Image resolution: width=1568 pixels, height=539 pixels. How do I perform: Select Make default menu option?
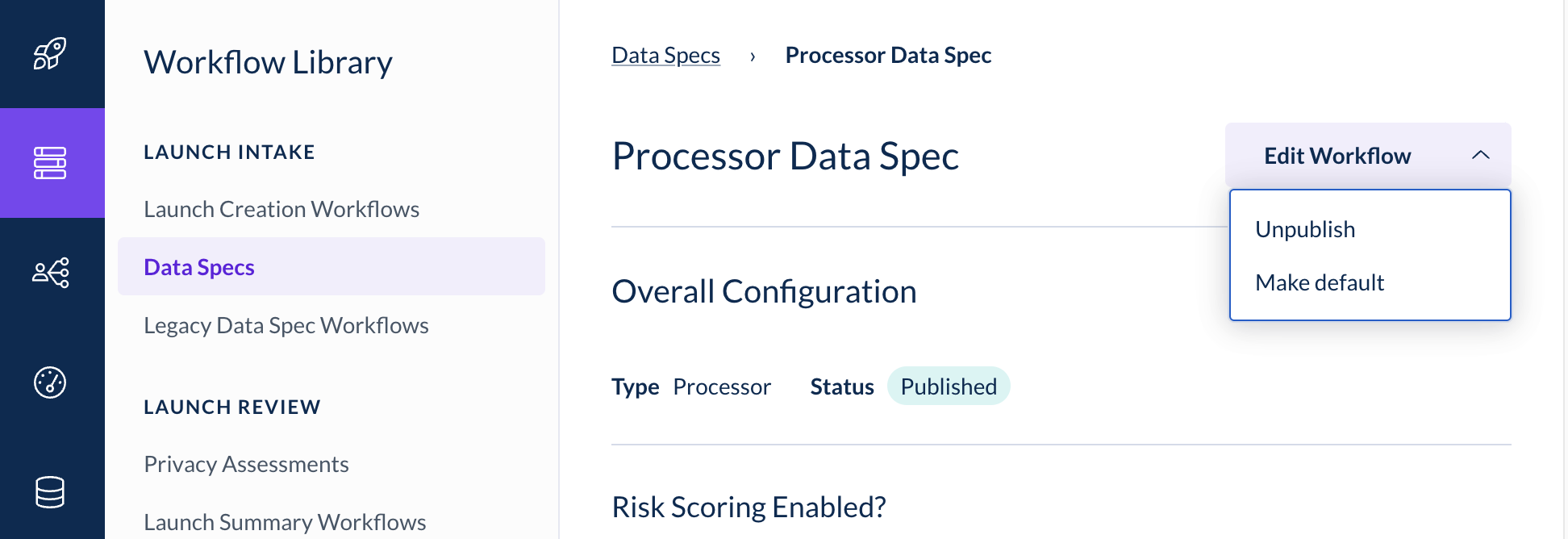click(x=1319, y=283)
